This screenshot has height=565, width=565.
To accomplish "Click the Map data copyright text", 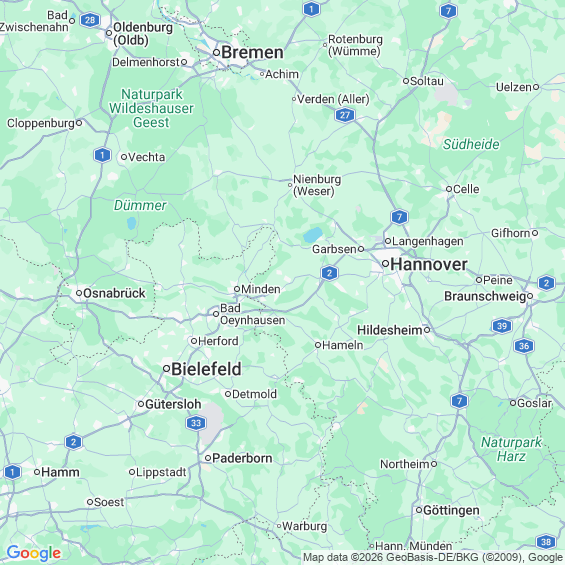I will 433,557.
